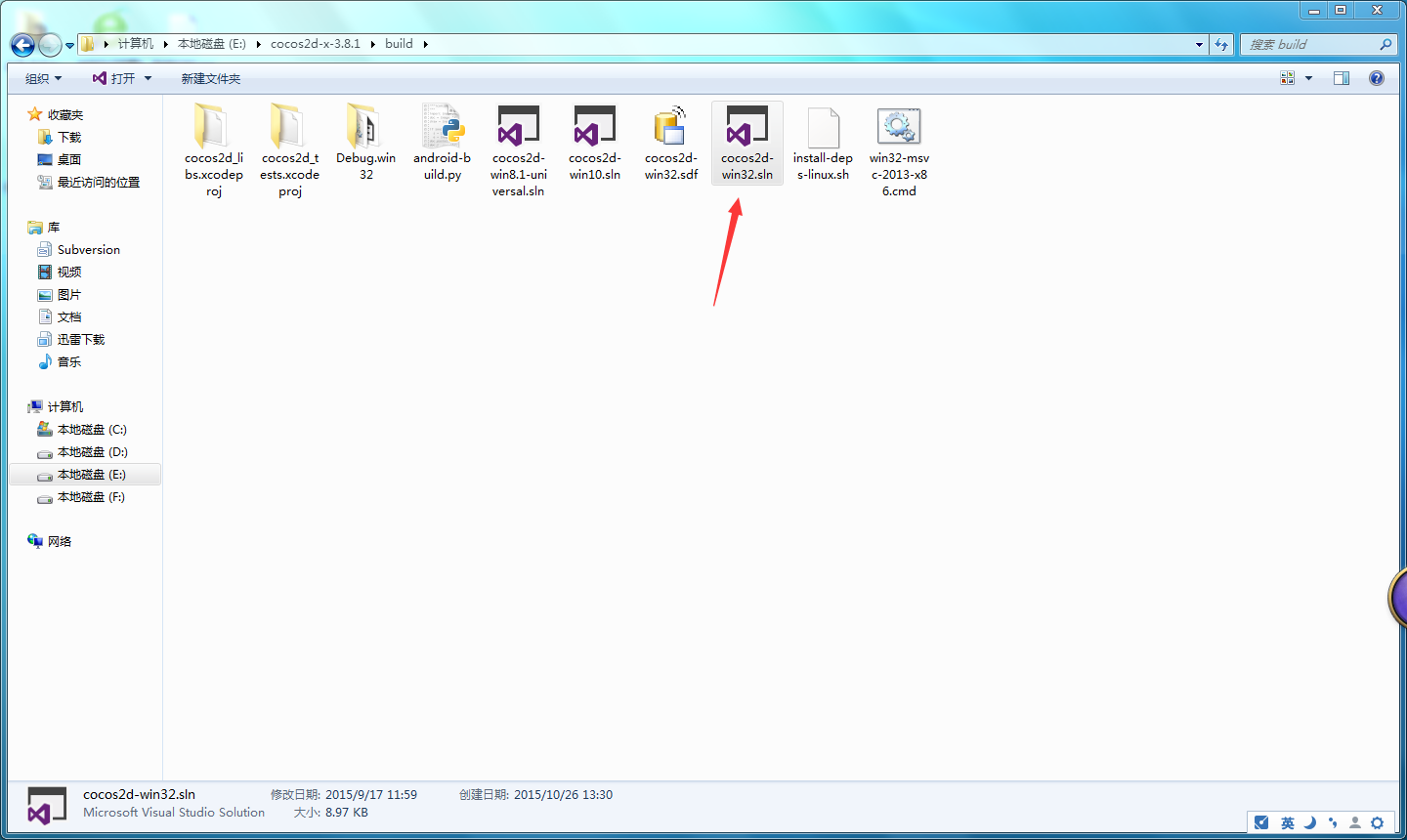The image size is (1407, 840).
Task: Open the 组织 menu
Action: tap(44, 78)
